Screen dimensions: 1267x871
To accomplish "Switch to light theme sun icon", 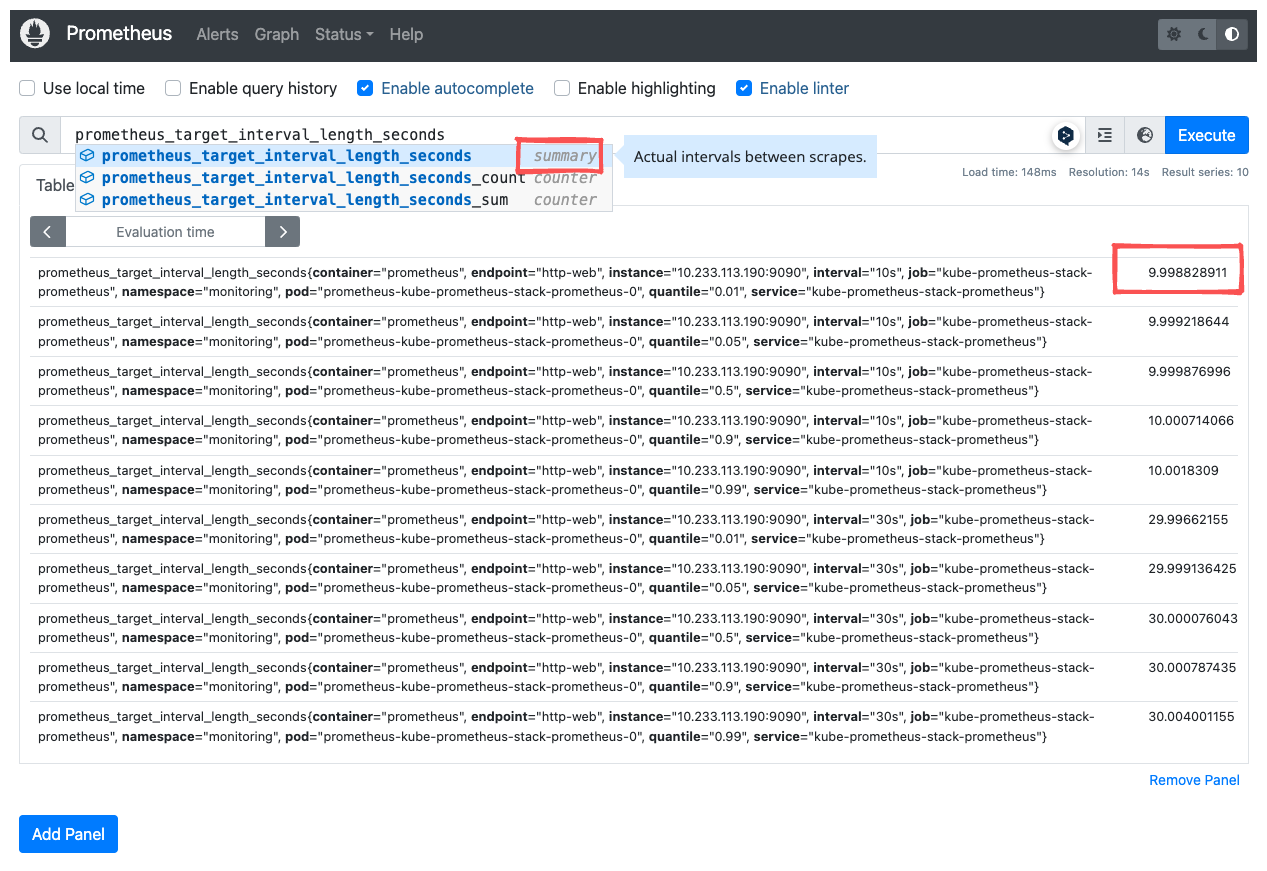I will click(1174, 34).
